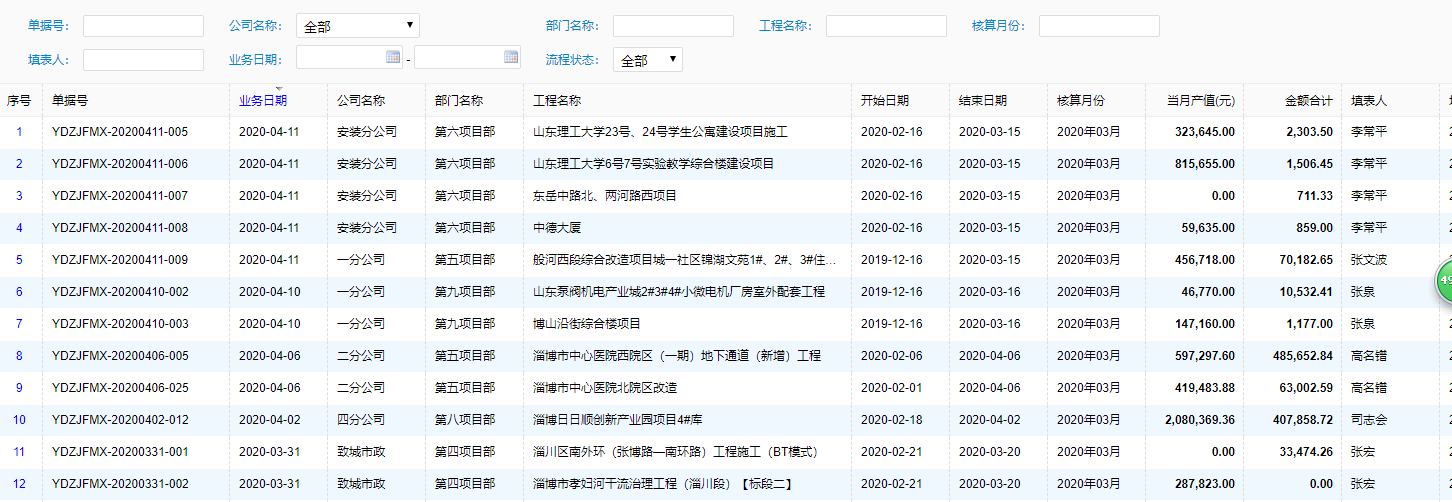Viewport: 1452px width, 502px height.
Task: Click amount 323,645.00 cell
Action: (x=1205, y=132)
